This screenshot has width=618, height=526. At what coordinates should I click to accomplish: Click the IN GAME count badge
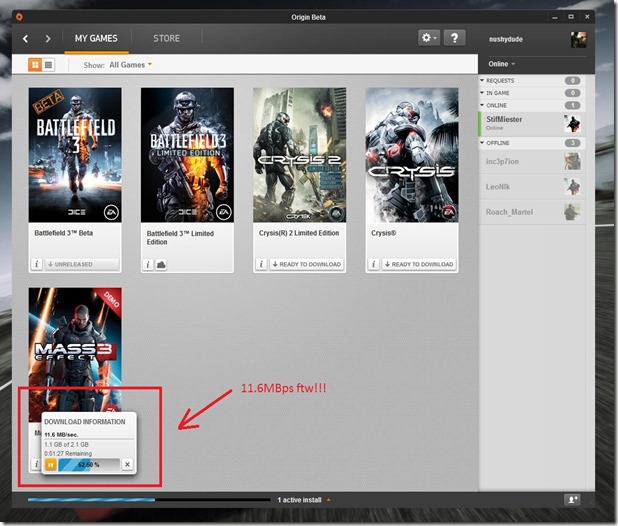(x=572, y=93)
